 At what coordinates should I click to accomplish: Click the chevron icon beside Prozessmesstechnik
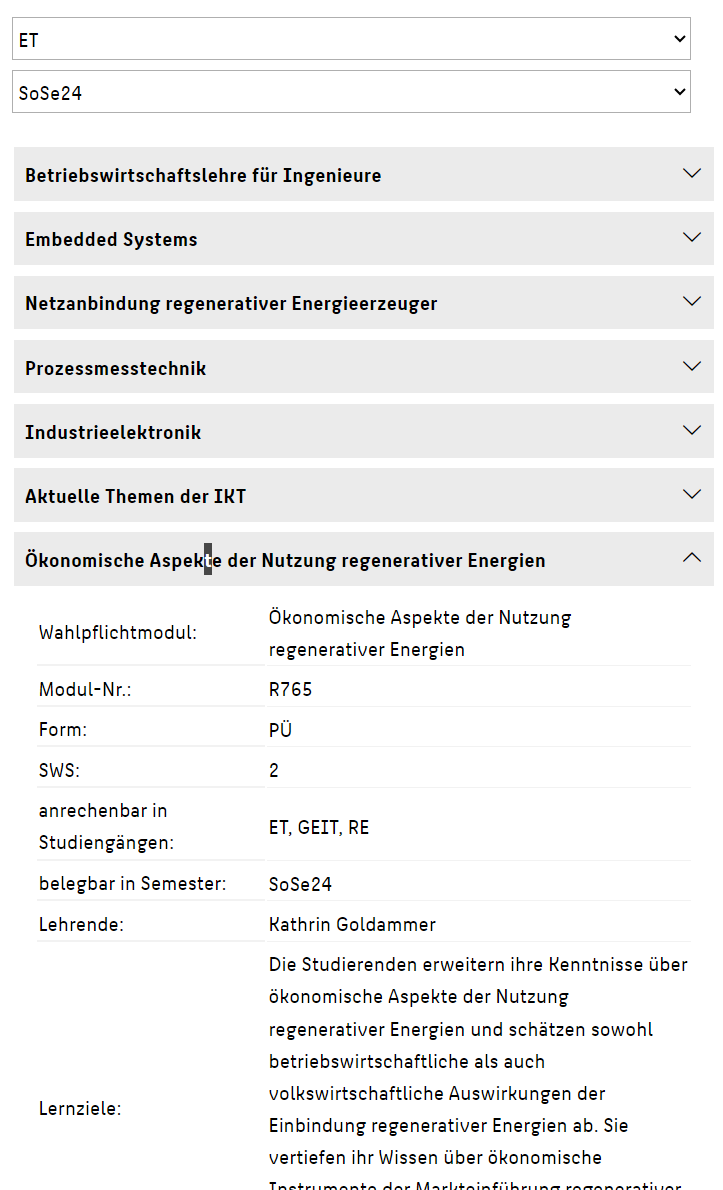[691, 366]
